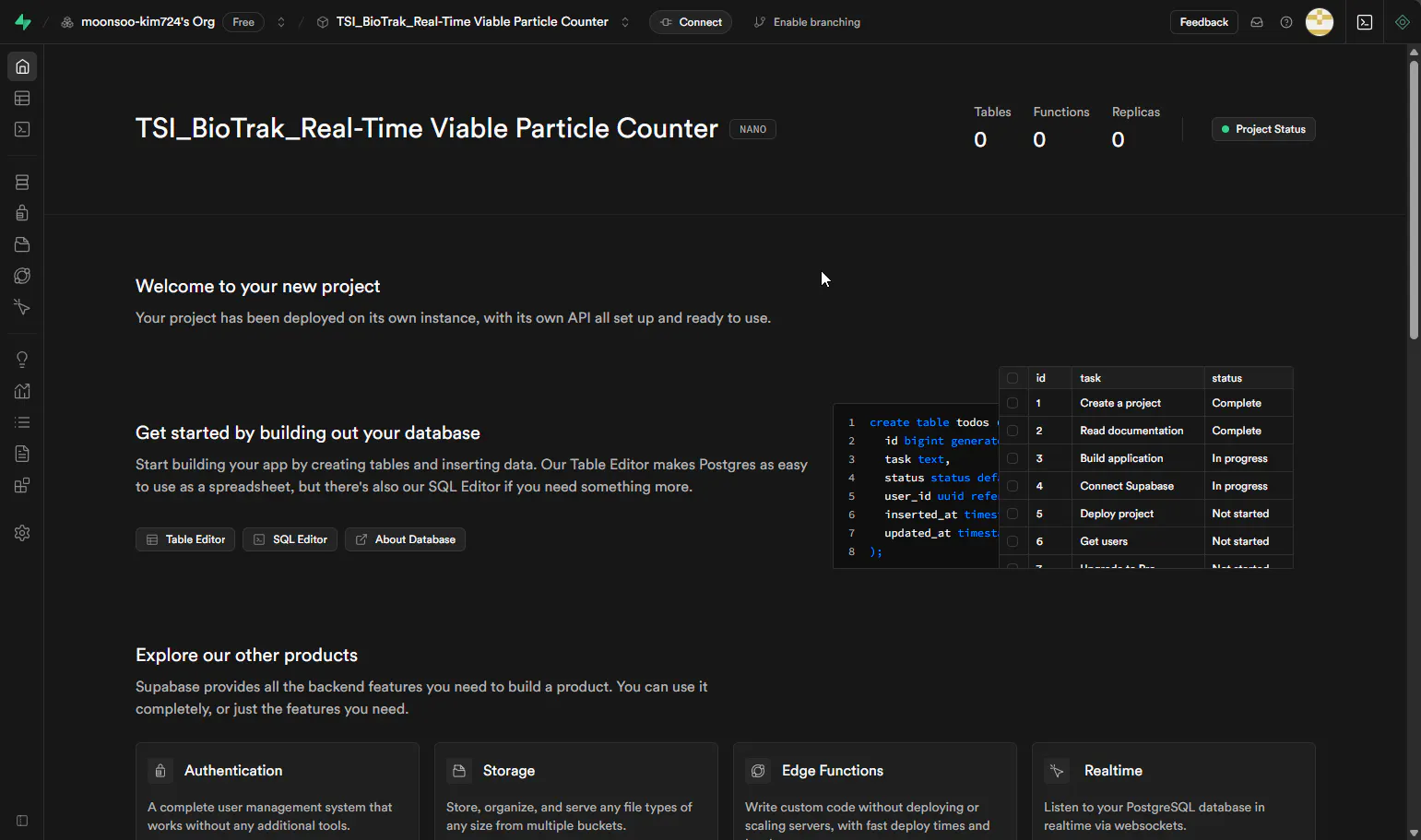The image size is (1421, 840).
Task: Go to the Database section in sidebar
Action: [x=22, y=183]
